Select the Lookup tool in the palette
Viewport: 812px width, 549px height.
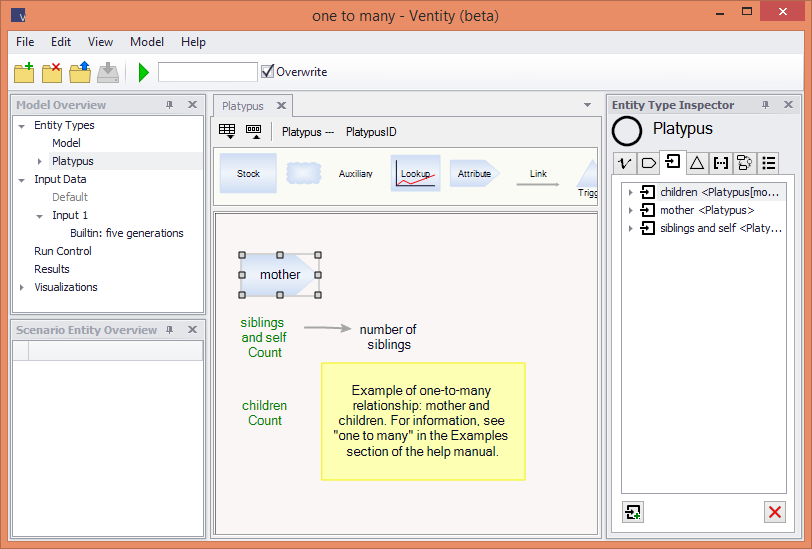tap(415, 174)
